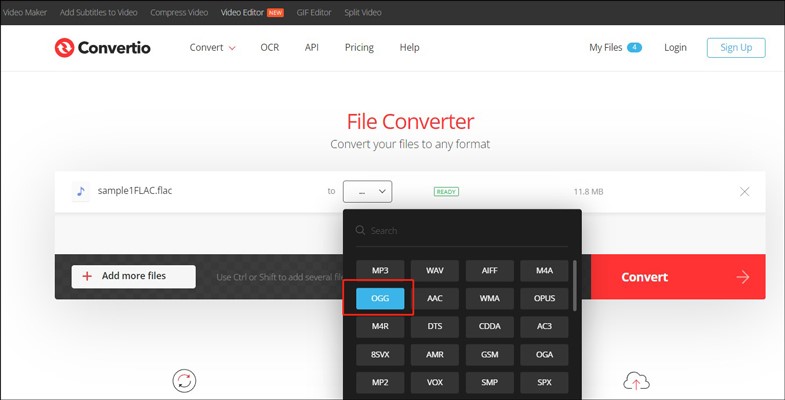Click the search magnifier icon in format list

360,230
